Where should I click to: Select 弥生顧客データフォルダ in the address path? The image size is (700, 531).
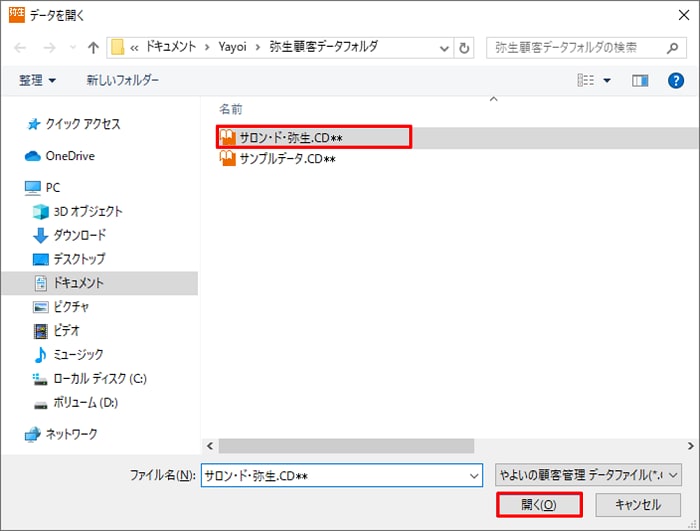point(323,46)
